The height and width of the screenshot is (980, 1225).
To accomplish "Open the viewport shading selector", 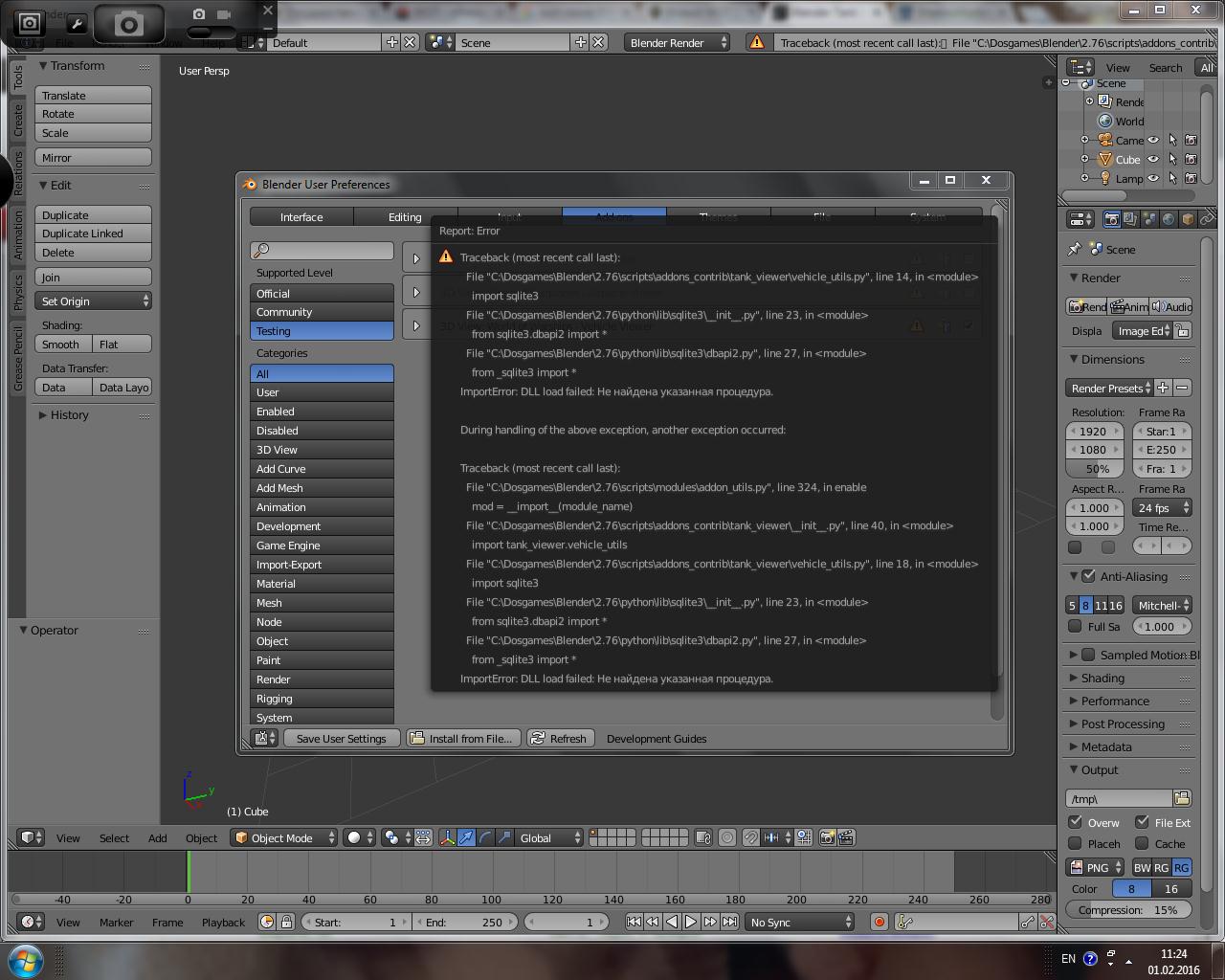I will coord(360,837).
